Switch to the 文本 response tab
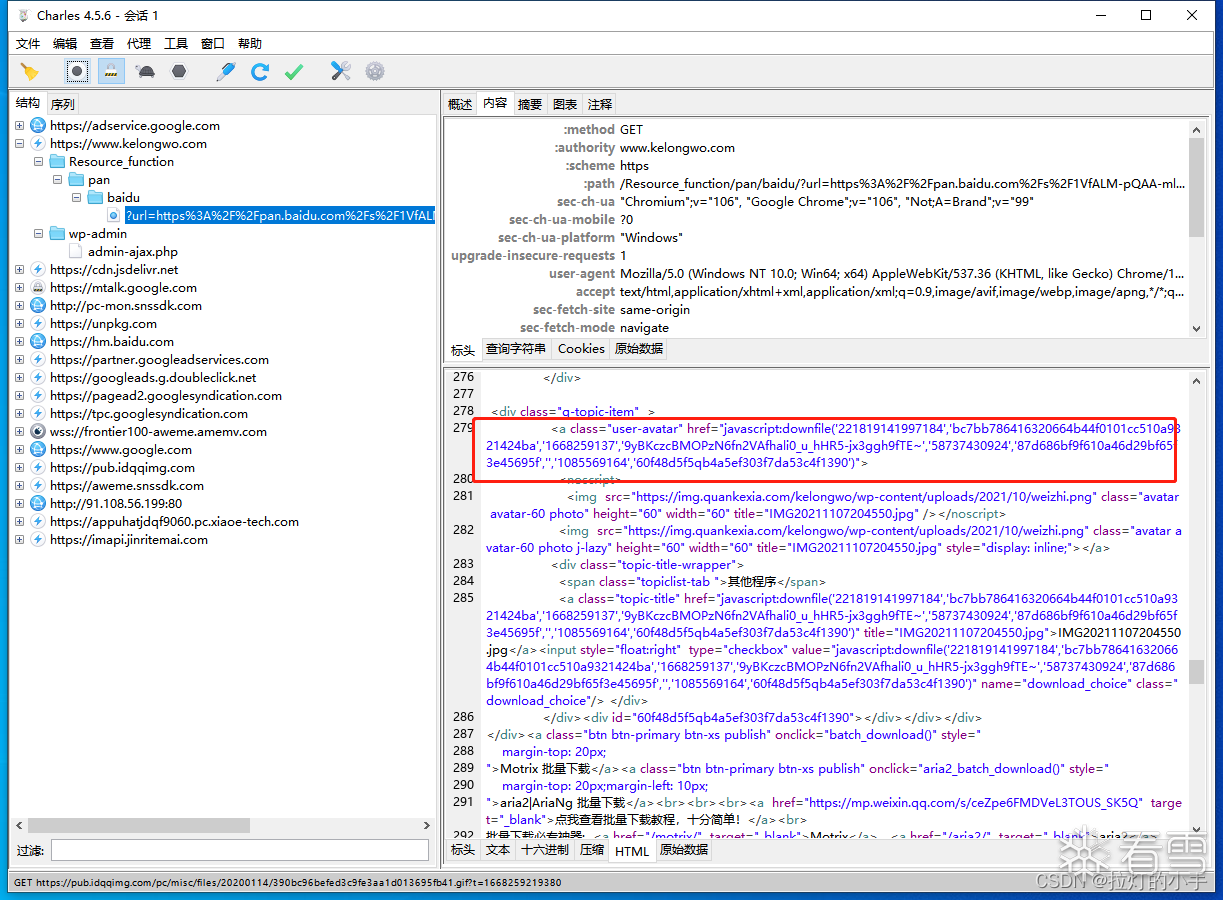Viewport: 1223px width, 900px height. 497,850
